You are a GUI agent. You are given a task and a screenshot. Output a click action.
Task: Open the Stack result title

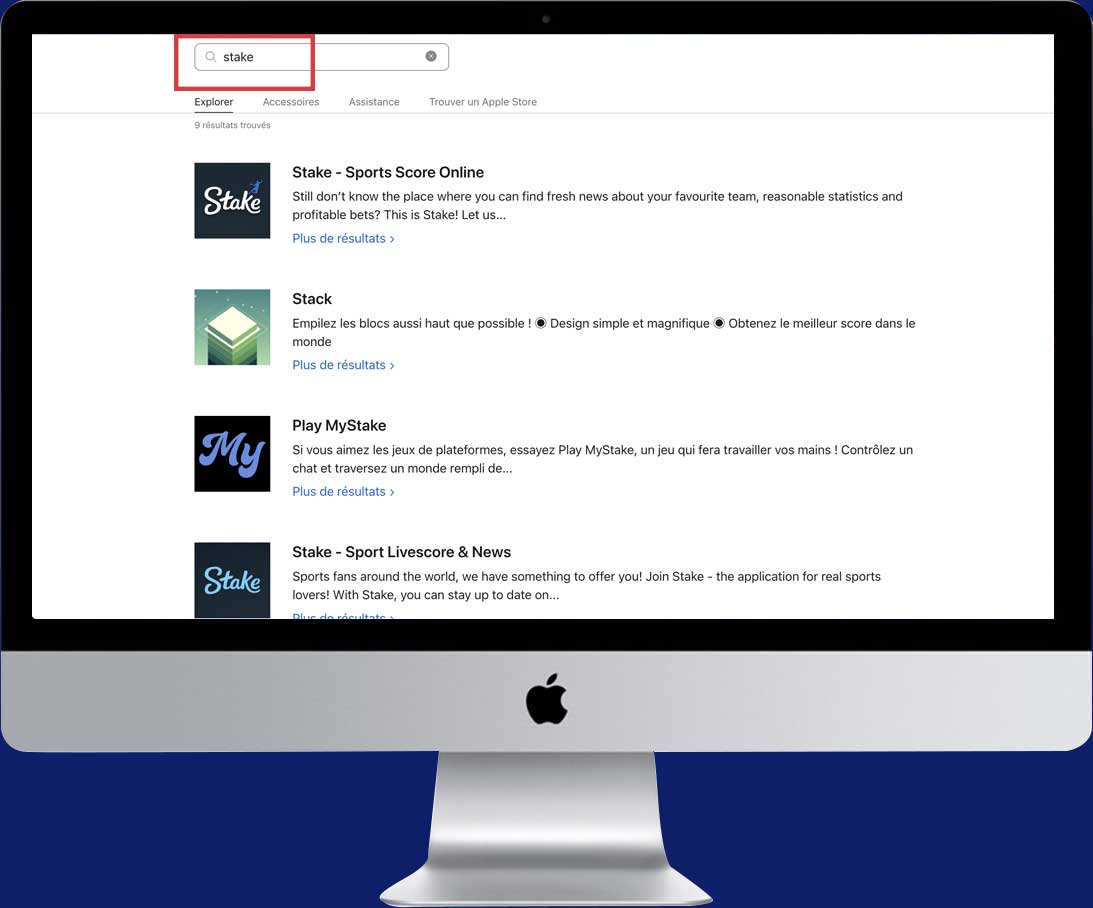(x=312, y=299)
